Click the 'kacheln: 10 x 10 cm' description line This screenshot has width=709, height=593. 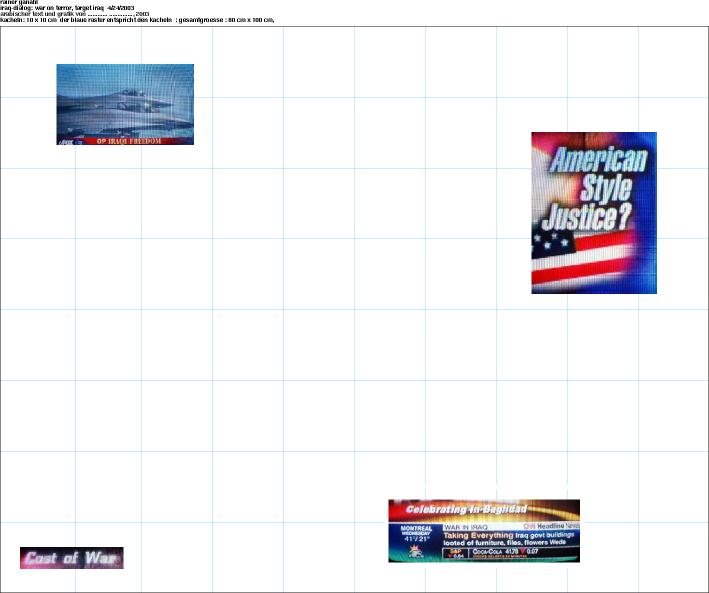pos(150,20)
